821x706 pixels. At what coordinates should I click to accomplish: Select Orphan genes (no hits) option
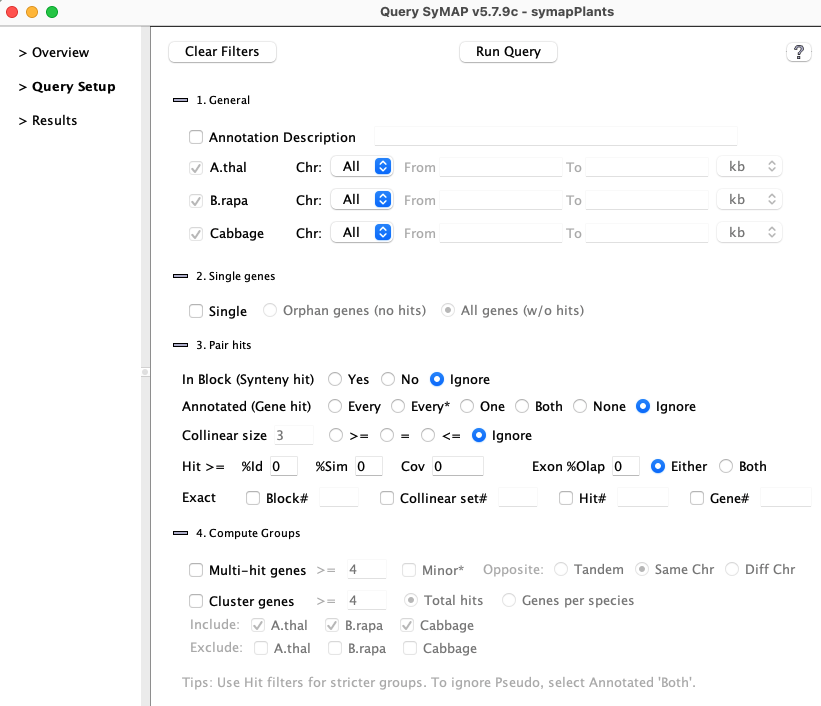270,311
